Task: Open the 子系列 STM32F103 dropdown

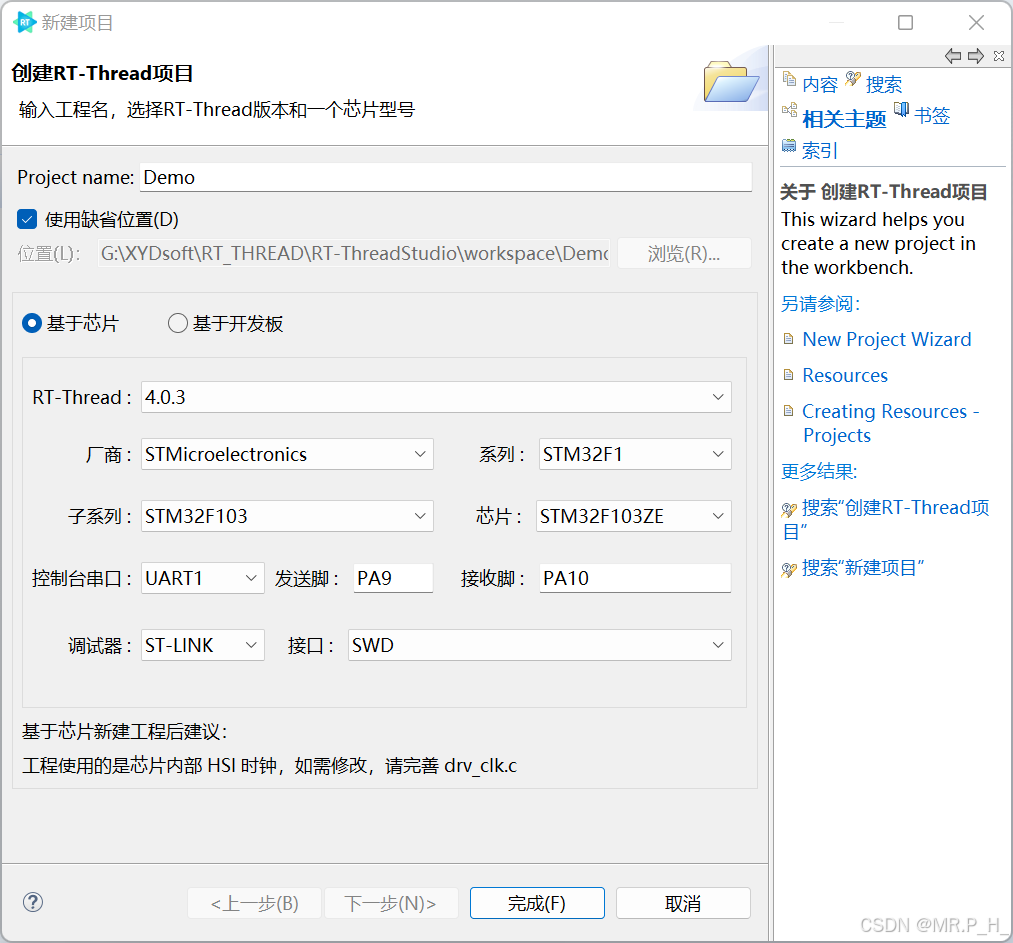Action: 287,516
